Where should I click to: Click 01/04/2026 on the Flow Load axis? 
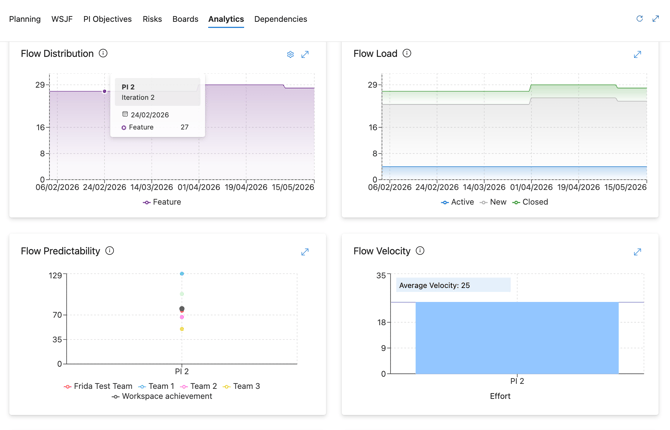click(x=531, y=187)
